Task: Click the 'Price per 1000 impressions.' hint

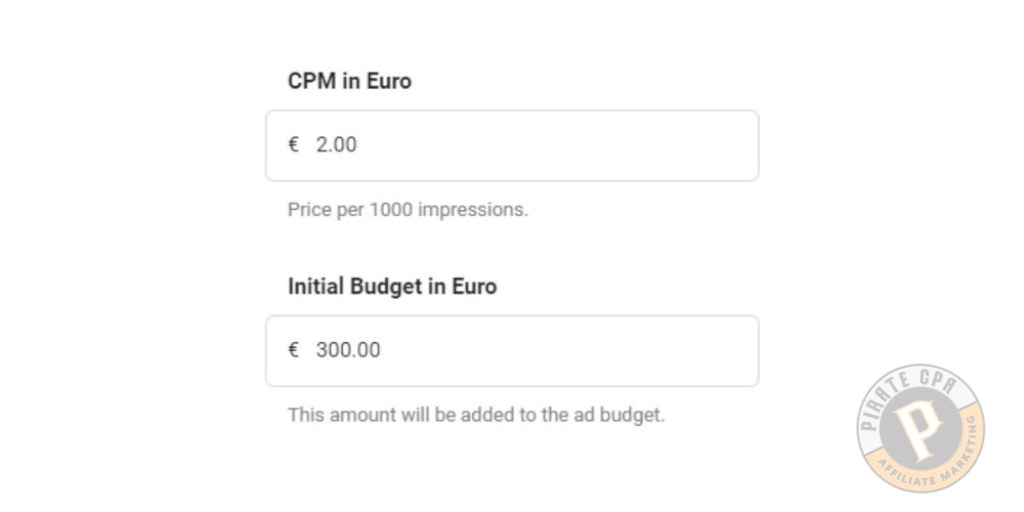Action: pyautogui.click(x=408, y=210)
